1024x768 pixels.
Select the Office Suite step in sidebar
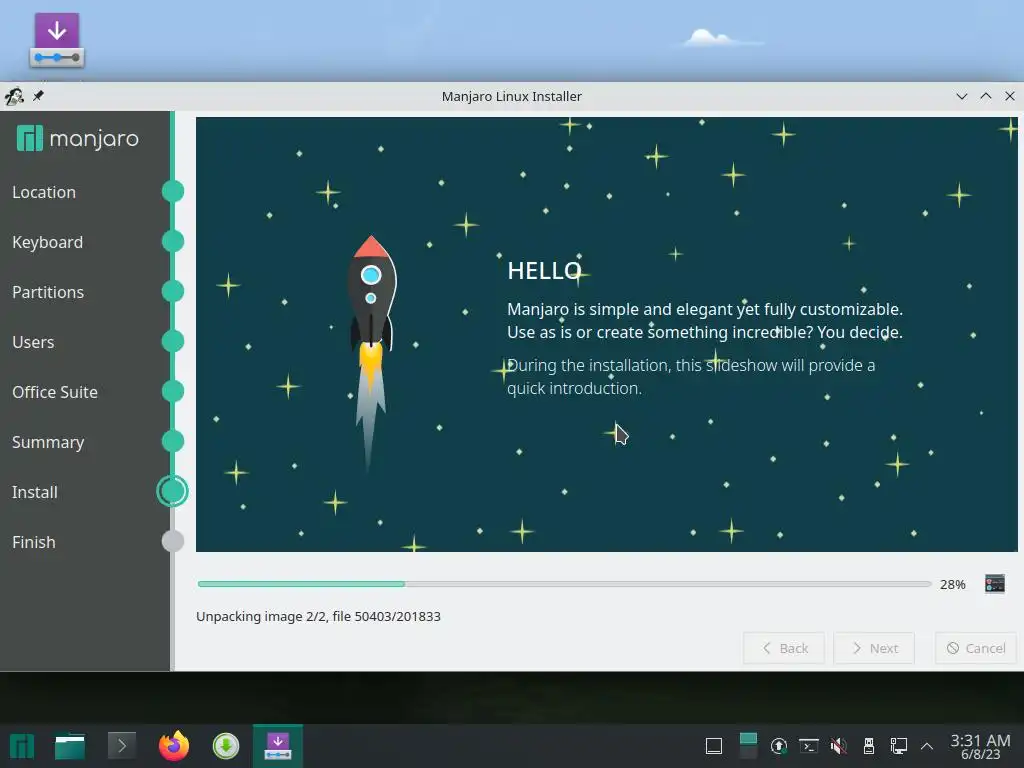pyautogui.click(x=55, y=392)
